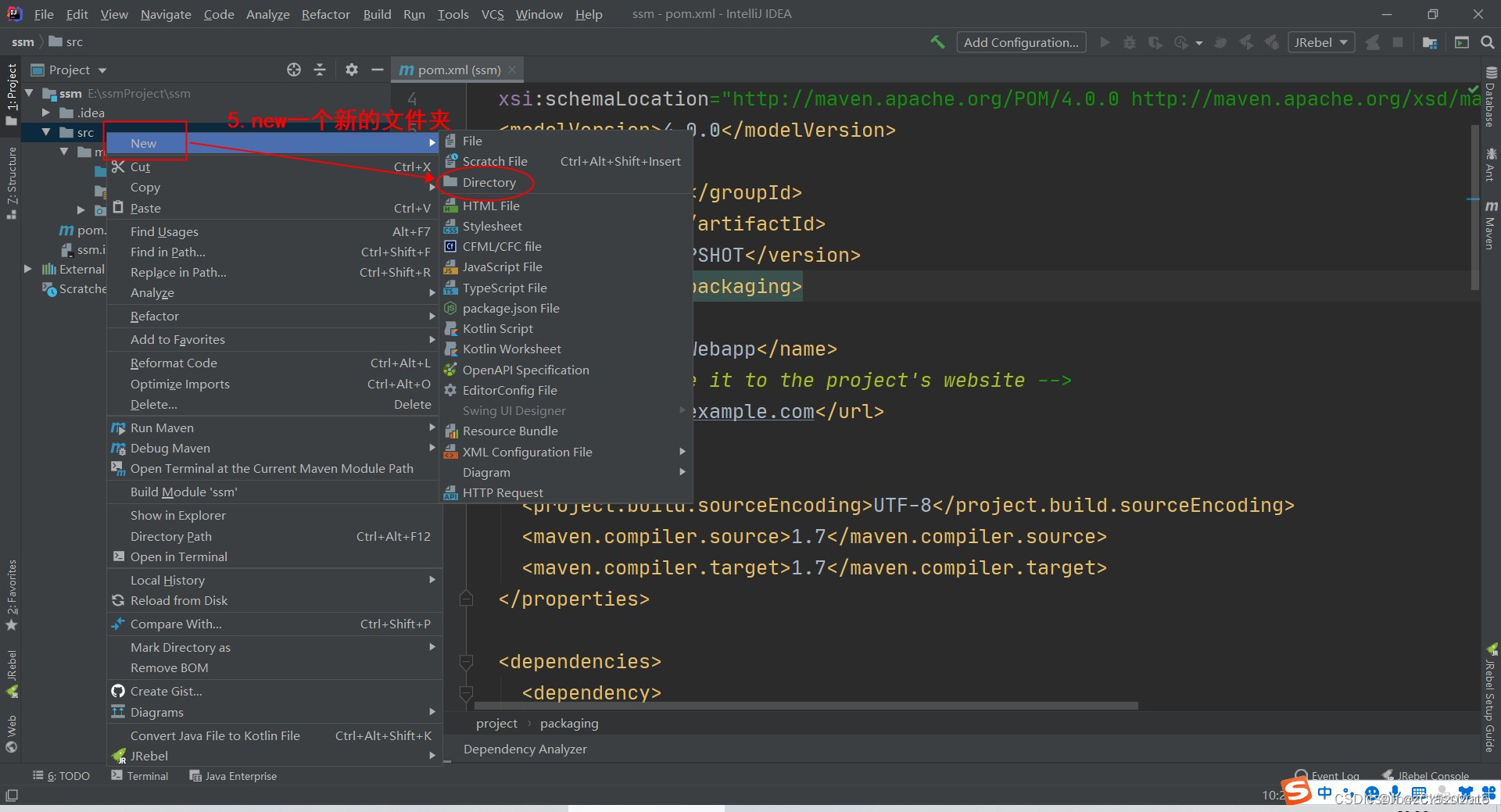The width and height of the screenshot is (1501, 812).
Task: Collapse the ssm root project node
Action: (30, 93)
